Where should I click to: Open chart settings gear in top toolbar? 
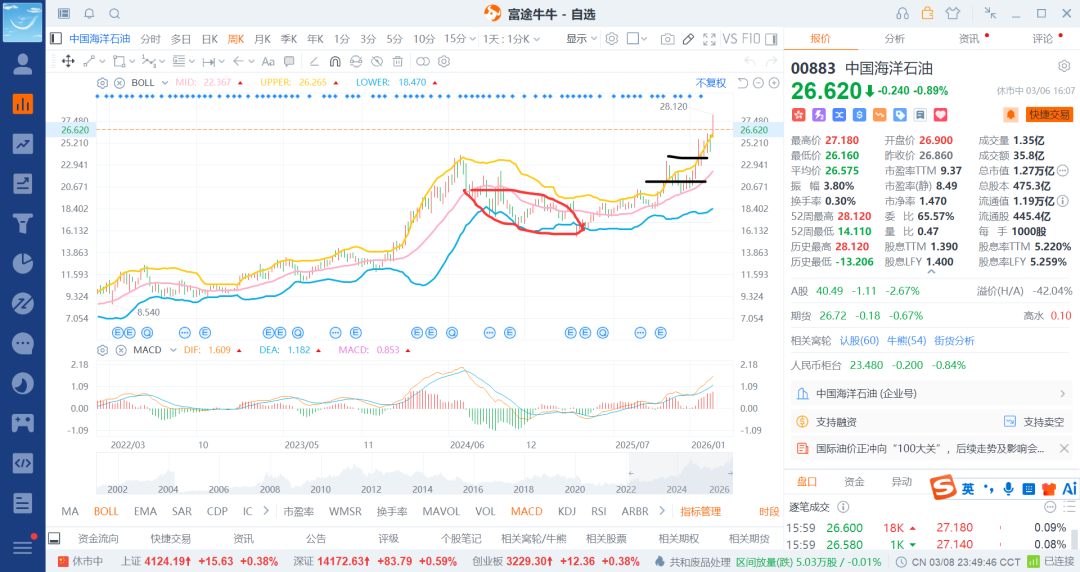pos(612,39)
